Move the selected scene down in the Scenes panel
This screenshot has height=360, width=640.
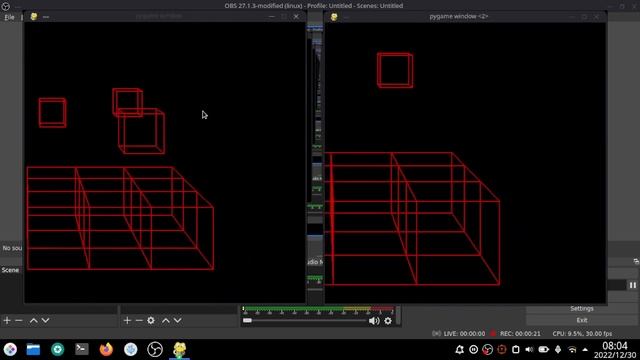tap(46, 321)
